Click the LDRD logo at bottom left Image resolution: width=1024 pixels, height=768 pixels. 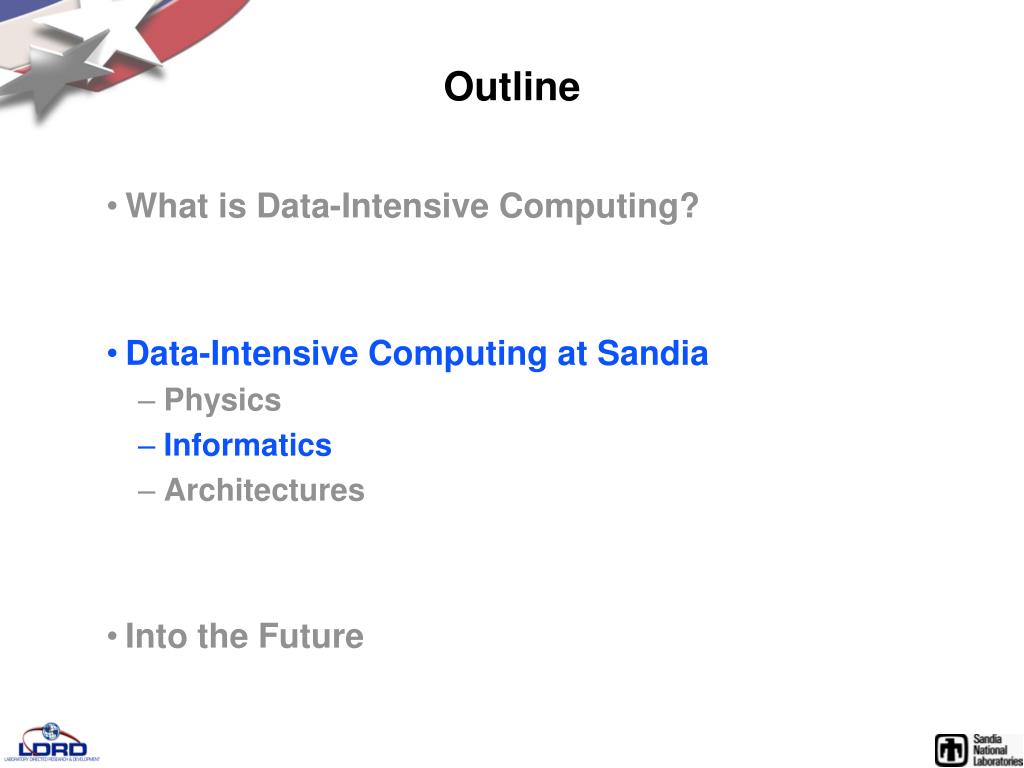[x=52, y=742]
